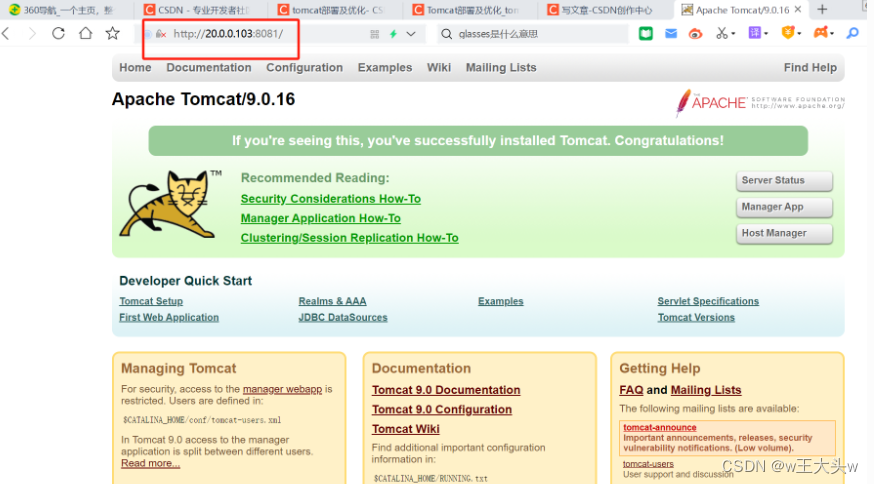The image size is (874, 484).
Task: Click Find Help in the nav bar
Action: [x=810, y=67]
